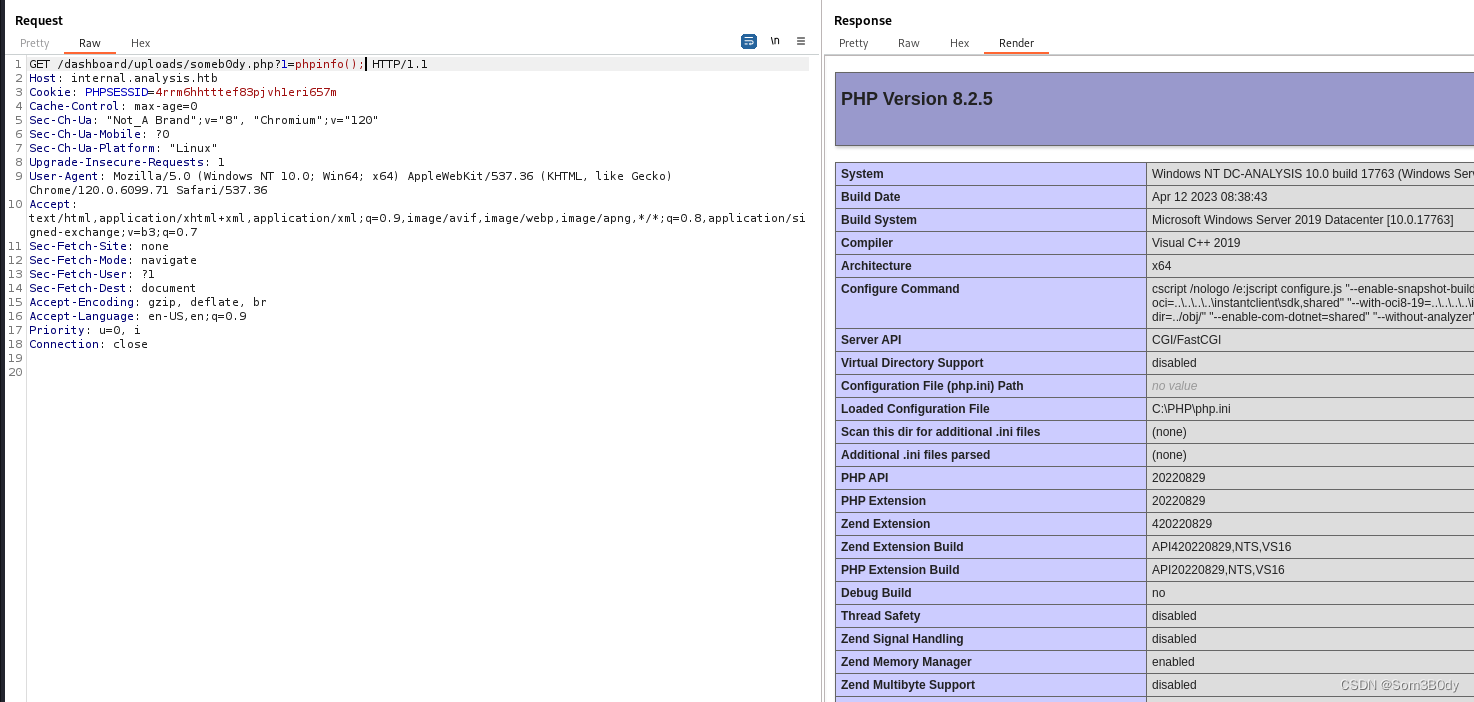Viewport: 1474px width, 702px height.
Task: Click the Configure Command row label
Action: [x=900, y=289]
